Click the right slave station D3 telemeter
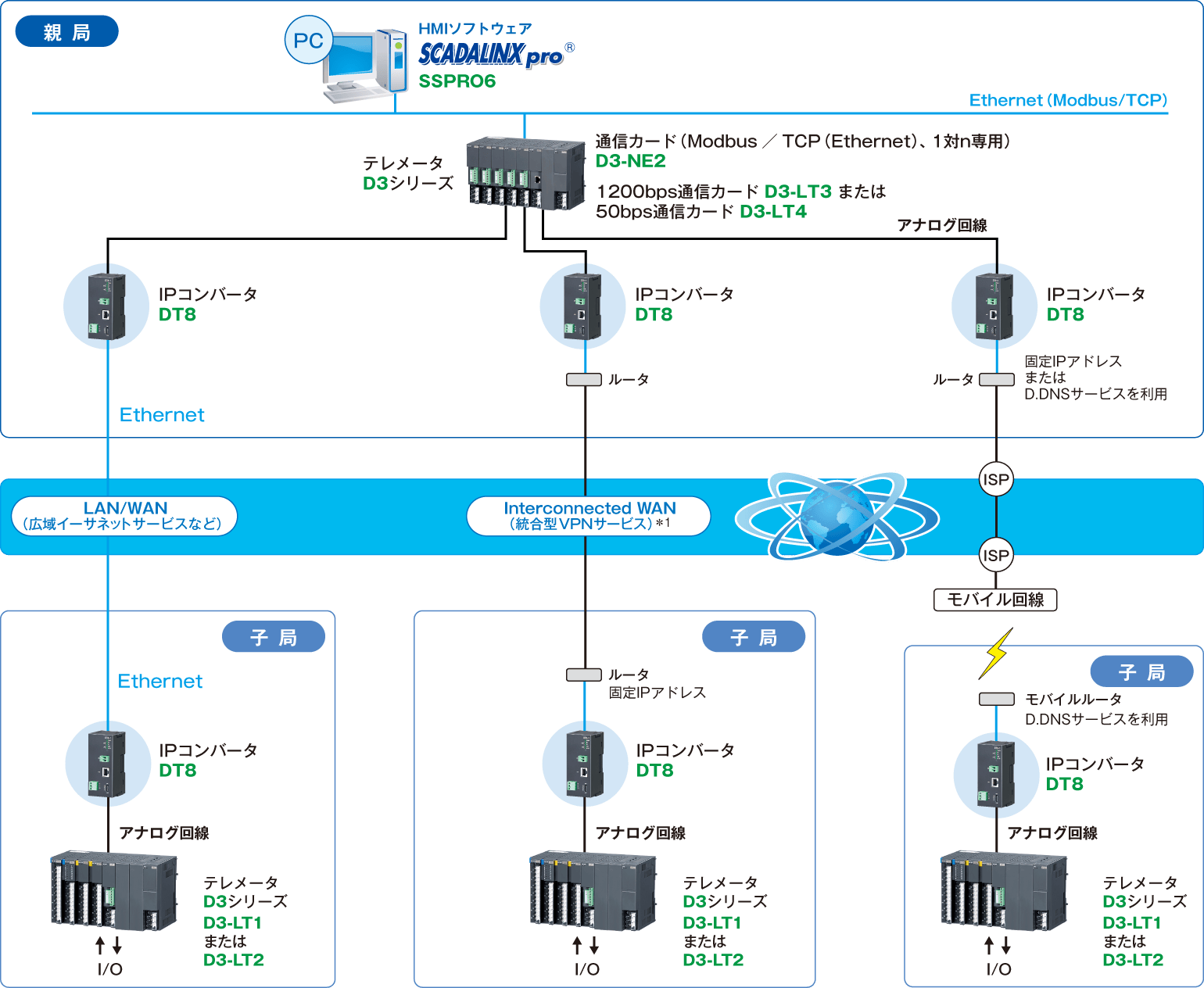This screenshot has height=988, width=1204. click(1004, 891)
